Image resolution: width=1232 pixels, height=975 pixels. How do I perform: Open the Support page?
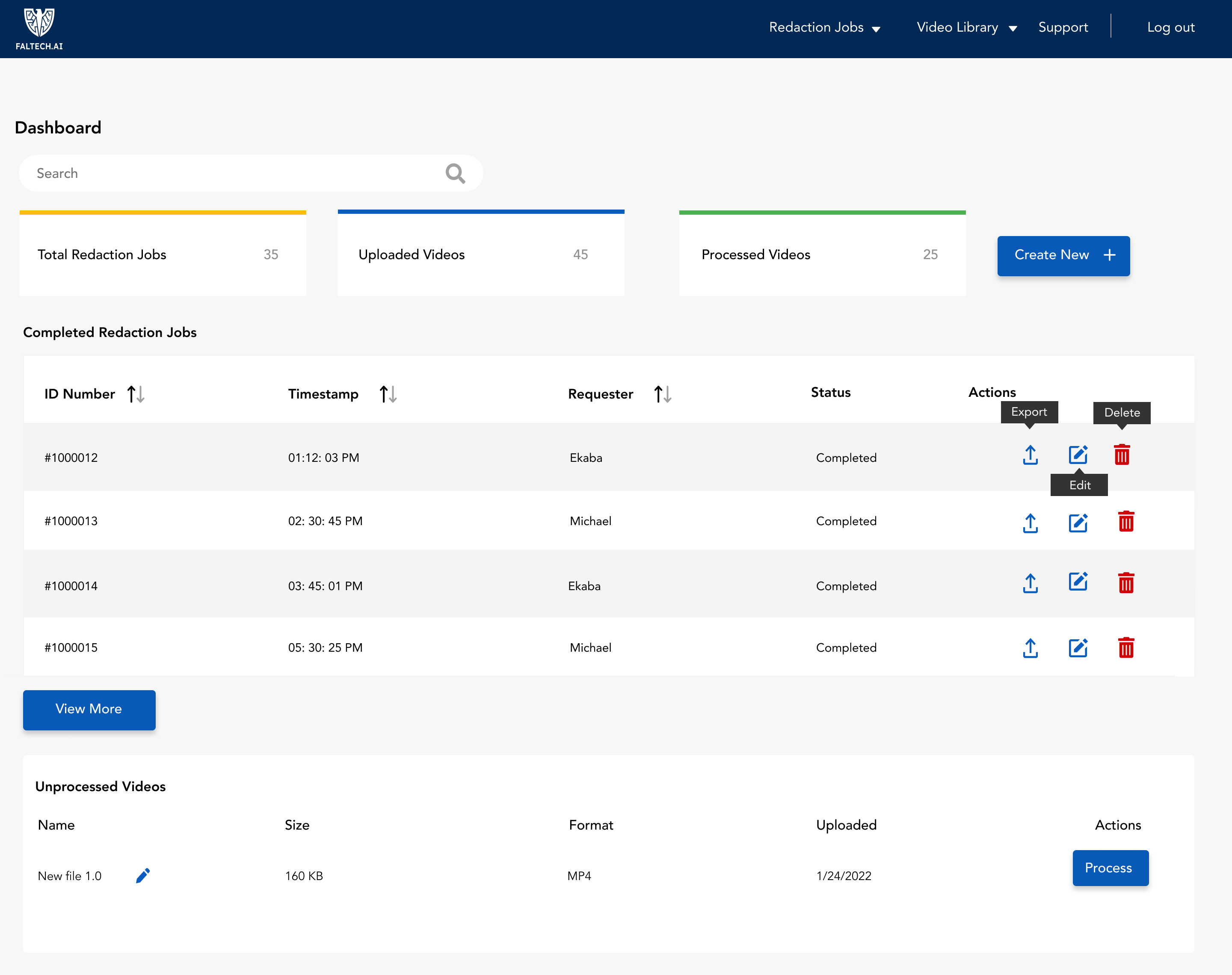(x=1063, y=27)
